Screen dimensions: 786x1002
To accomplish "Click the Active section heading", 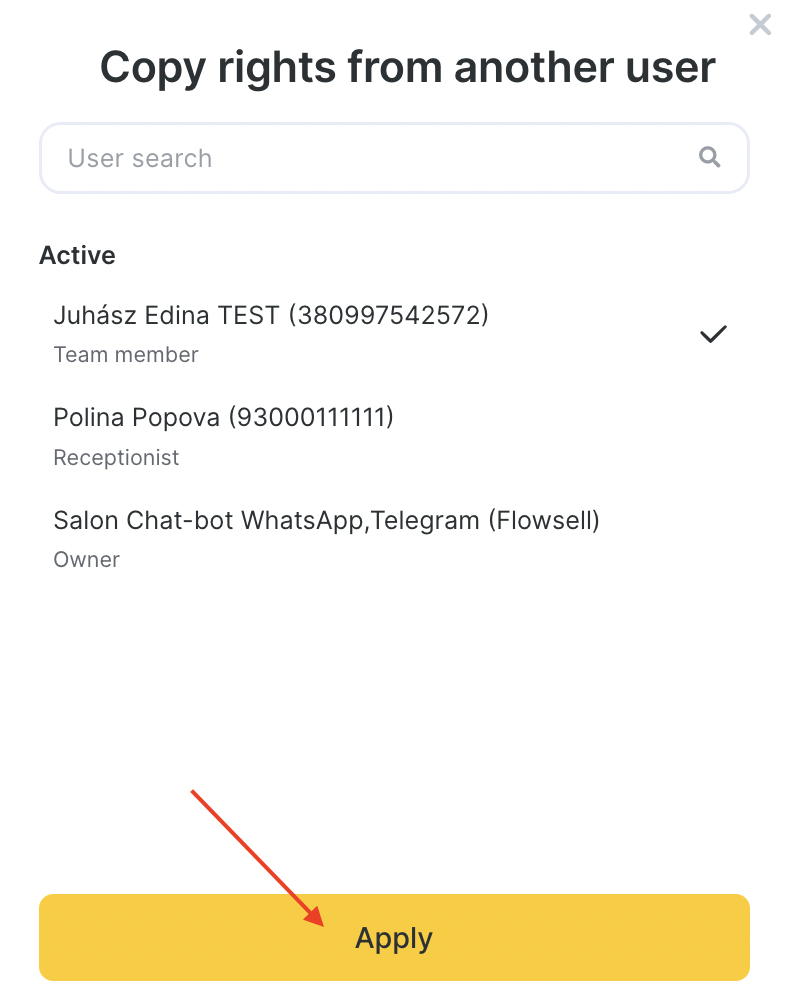I will click(x=77, y=256).
